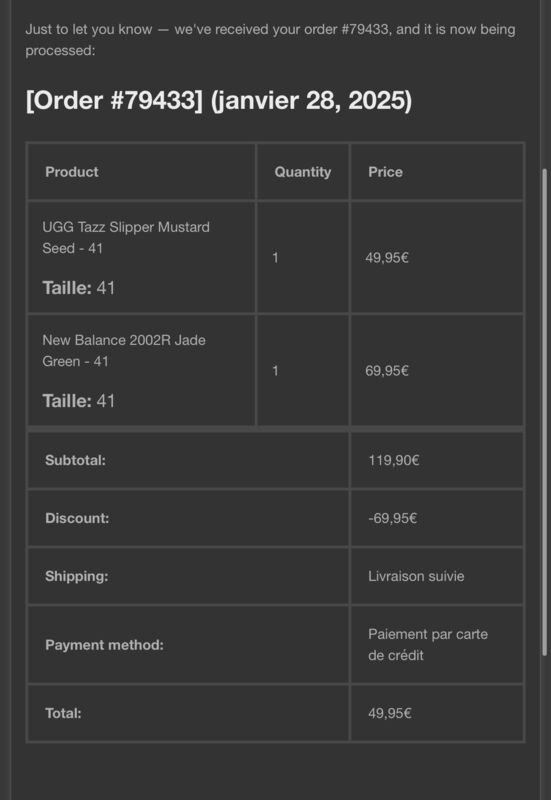Click the order received intro paragraph

(270, 40)
